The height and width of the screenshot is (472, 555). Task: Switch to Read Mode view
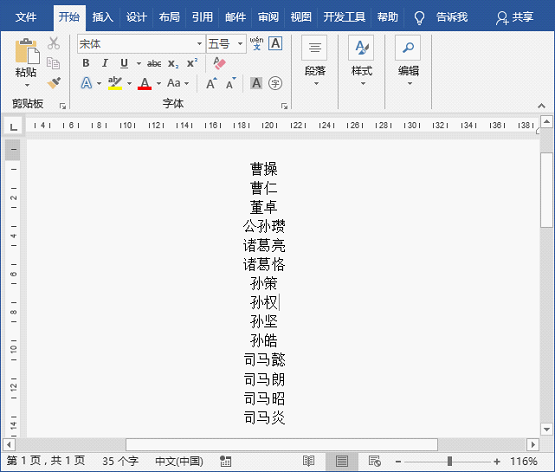(309, 461)
